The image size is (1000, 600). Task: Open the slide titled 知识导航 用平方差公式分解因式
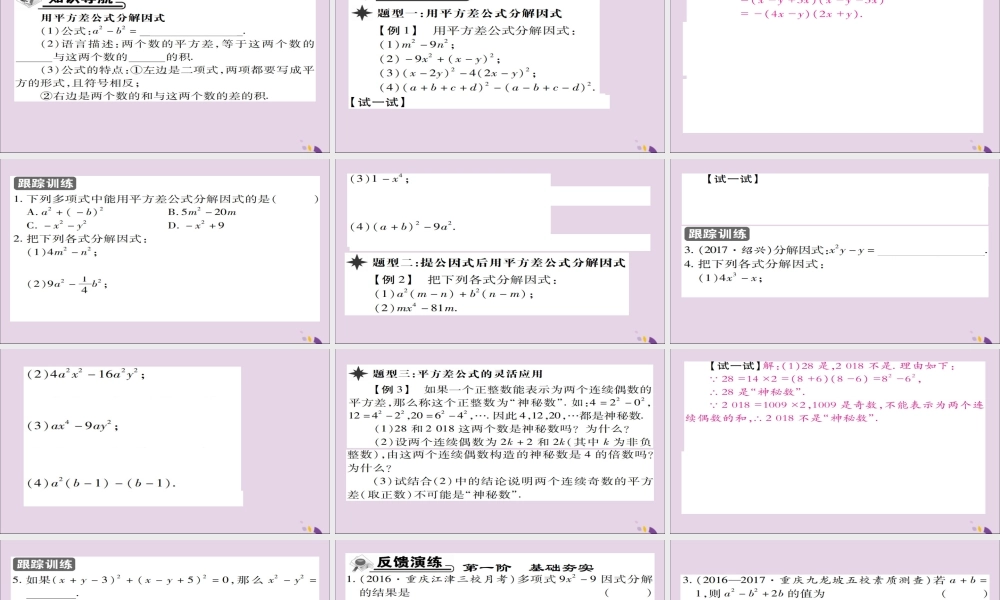point(165,76)
